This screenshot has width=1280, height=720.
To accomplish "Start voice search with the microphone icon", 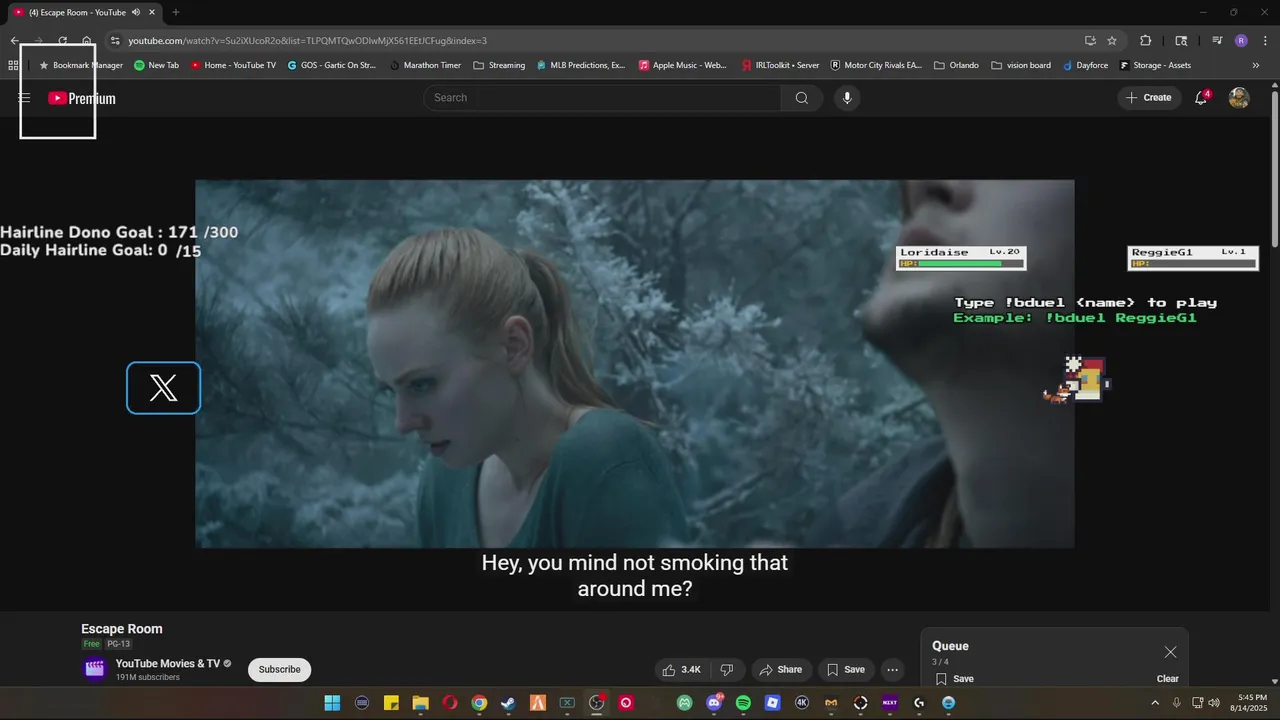I will click(847, 98).
